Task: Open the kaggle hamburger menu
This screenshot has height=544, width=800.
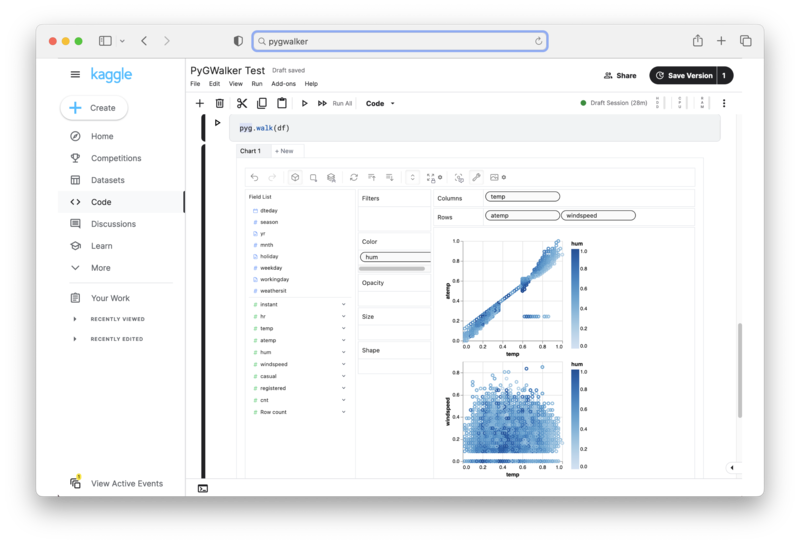Action: (x=75, y=75)
